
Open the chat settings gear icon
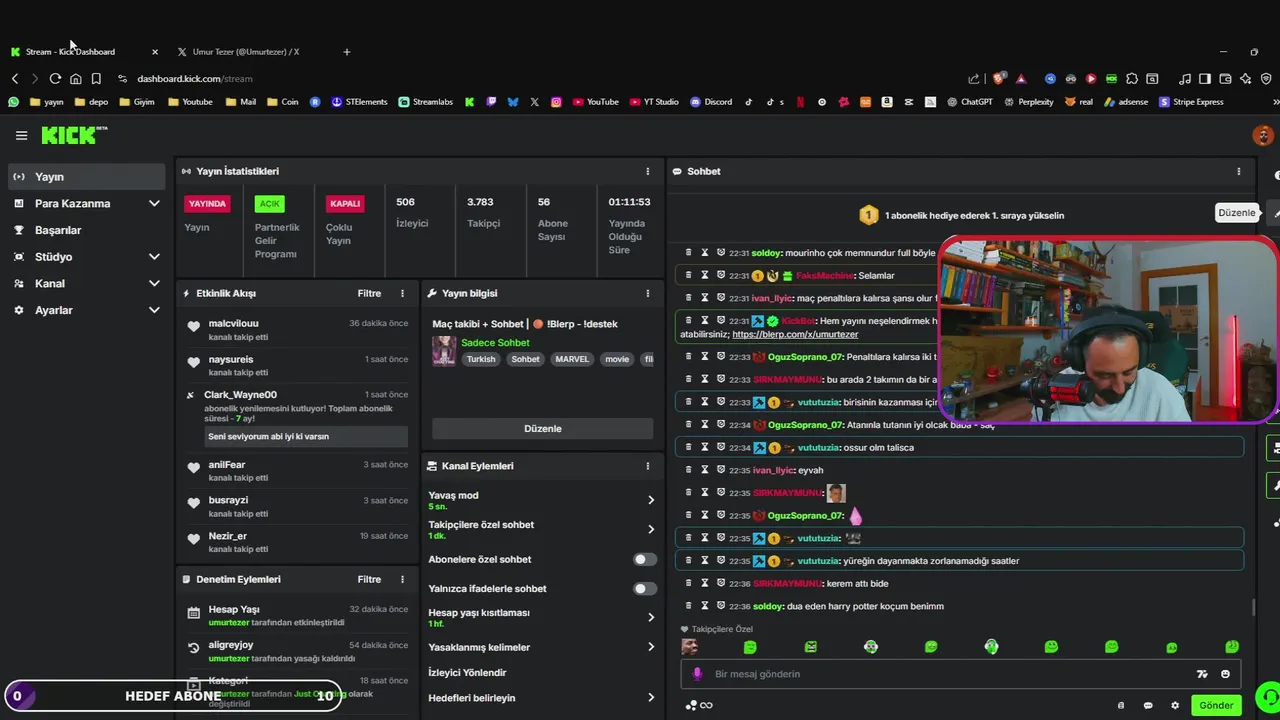pyautogui.click(x=1175, y=706)
